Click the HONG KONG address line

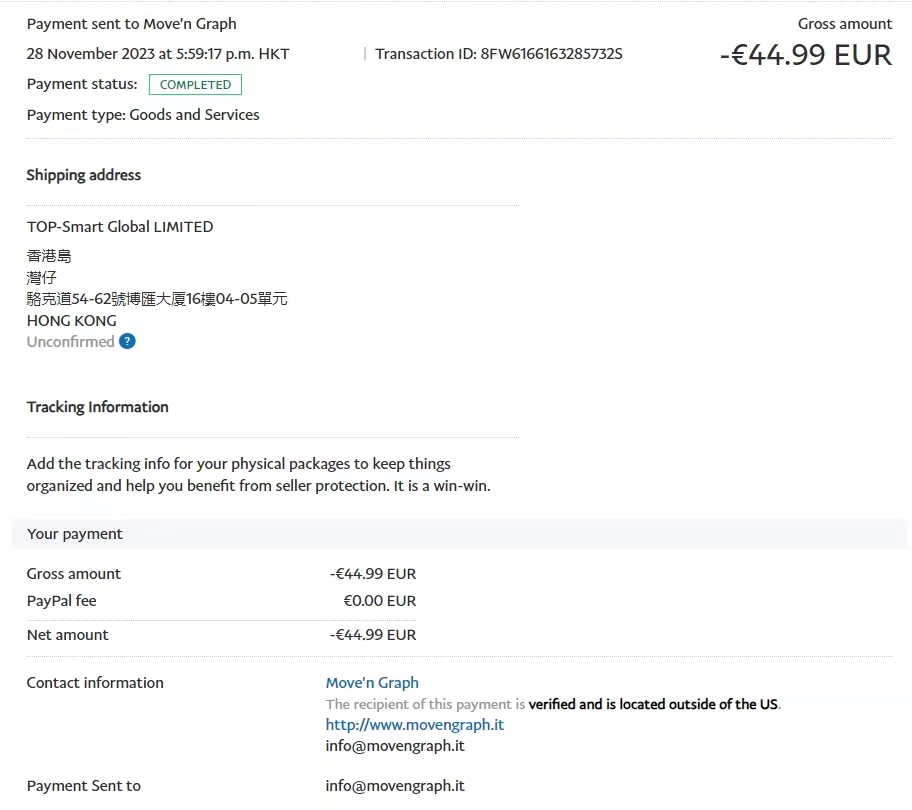[71, 321]
